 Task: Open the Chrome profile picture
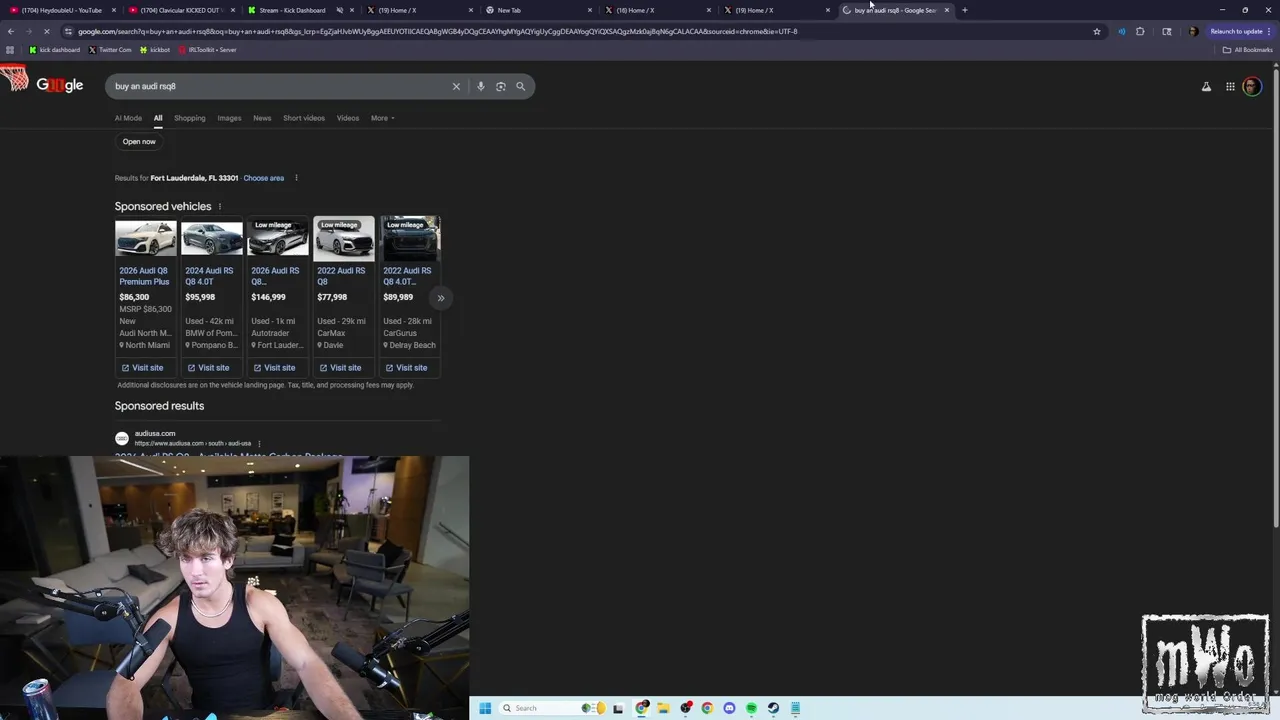click(1193, 31)
